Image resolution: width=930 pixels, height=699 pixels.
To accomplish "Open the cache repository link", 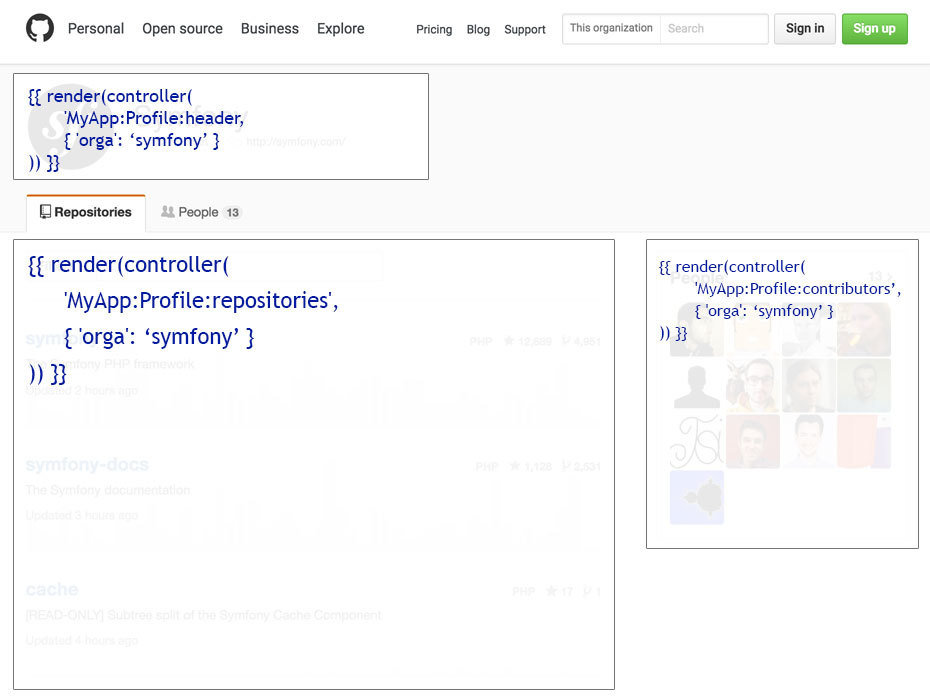I will 52,589.
